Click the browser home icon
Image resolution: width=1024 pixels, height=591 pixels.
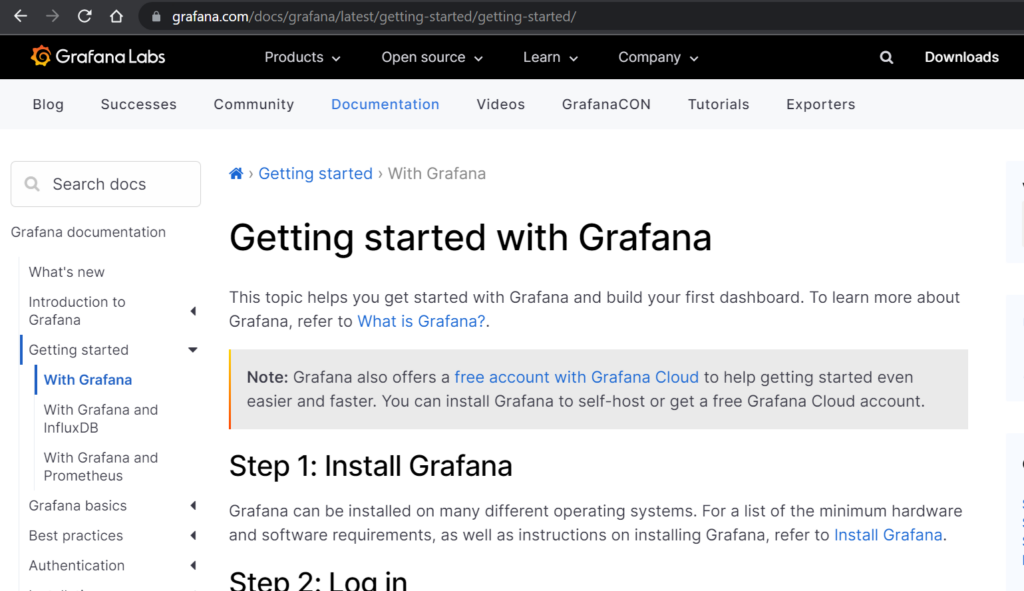(117, 17)
